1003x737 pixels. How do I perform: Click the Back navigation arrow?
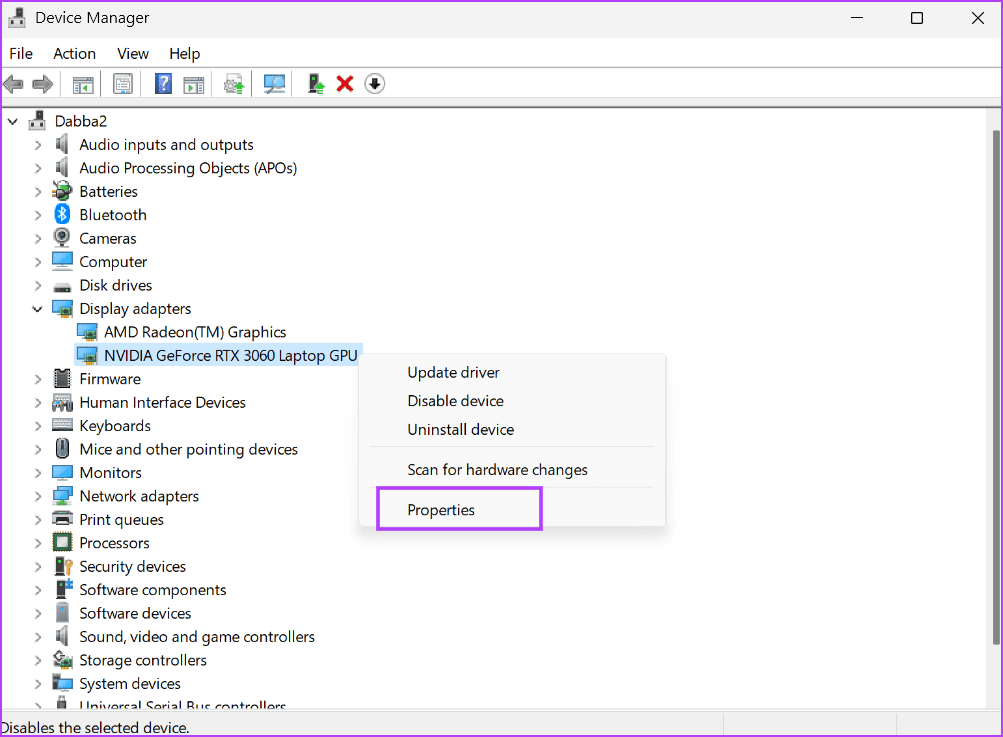click(13, 83)
